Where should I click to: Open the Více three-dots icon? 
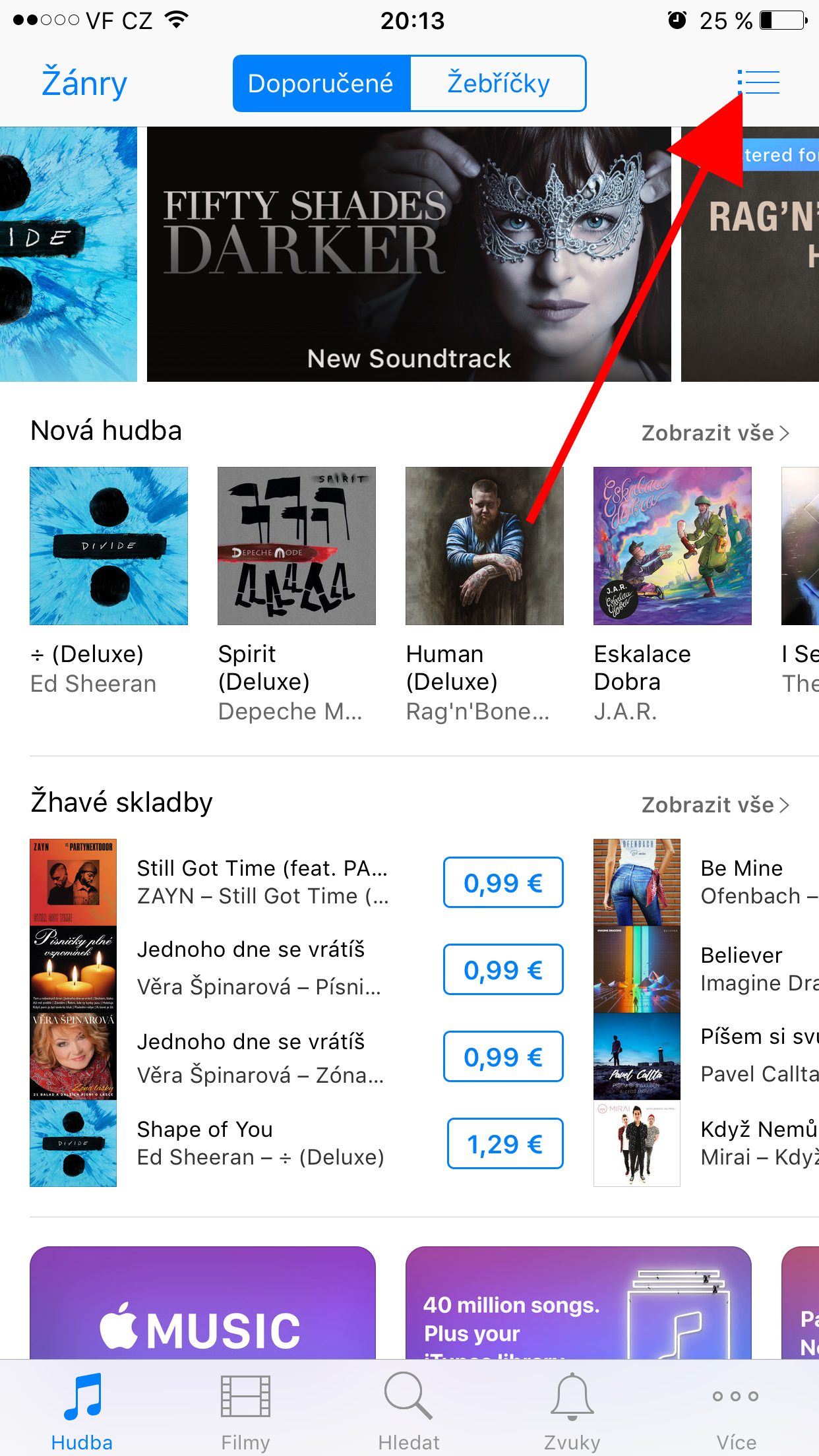pos(736,1396)
